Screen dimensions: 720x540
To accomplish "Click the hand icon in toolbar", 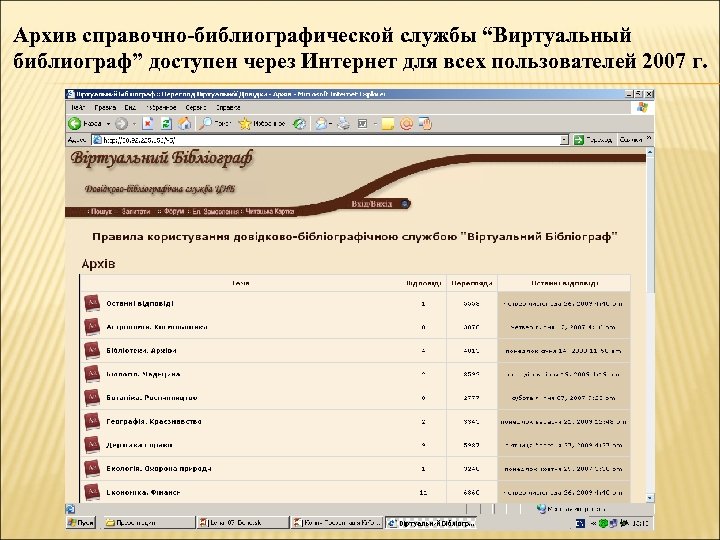I will (x=426, y=124).
